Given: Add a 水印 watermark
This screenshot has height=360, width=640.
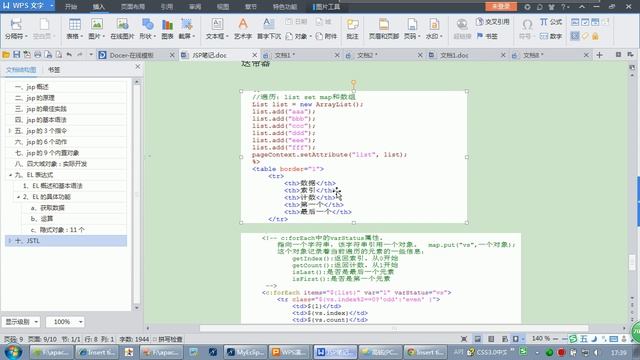Looking at the screenshot, I should coord(434,29).
